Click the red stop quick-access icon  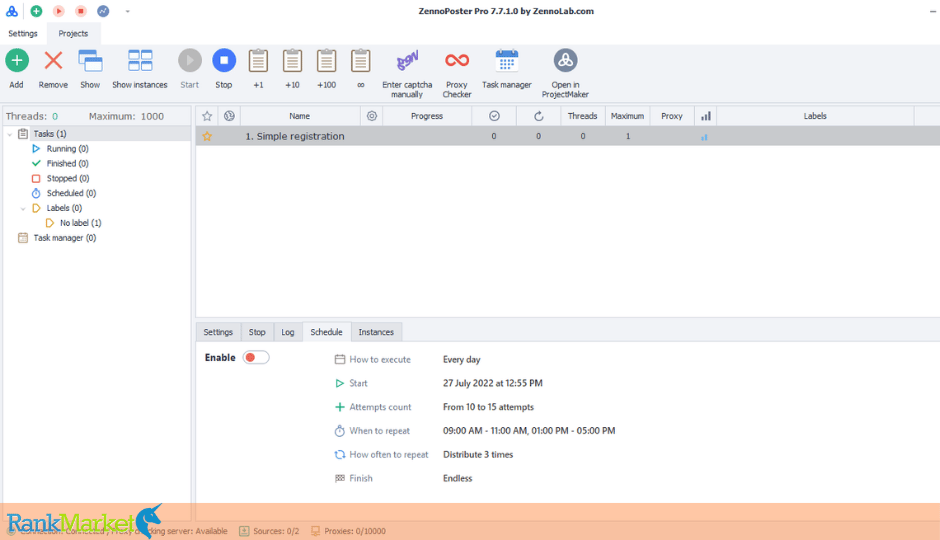click(81, 11)
